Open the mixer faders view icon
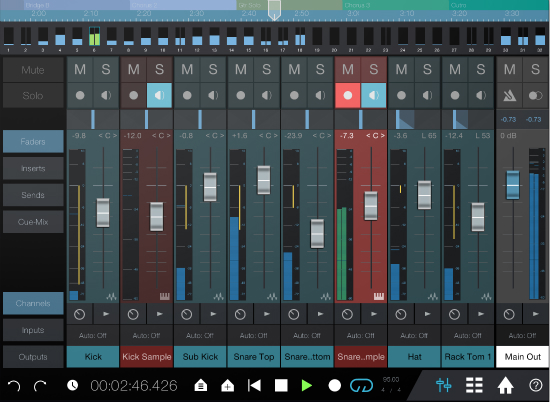Image resolution: width=550 pixels, height=402 pixels. [x=444, y=385]
